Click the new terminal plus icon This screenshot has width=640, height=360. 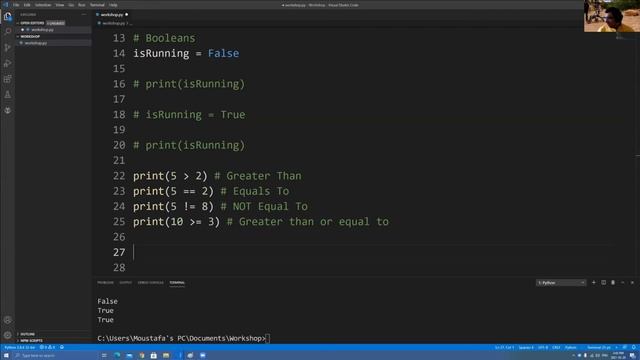594,282
